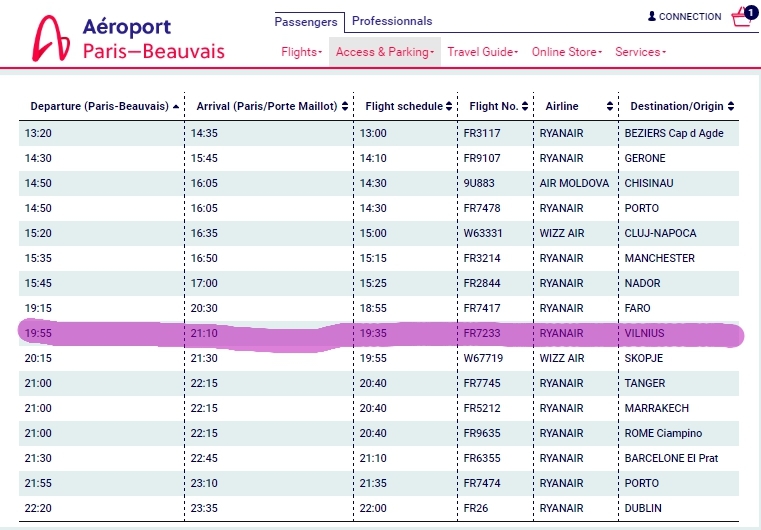This screenshot has height=530, width=761.
Task: Click the Aéroport Paris-Beauvais logo
Action: coord(128,38)
